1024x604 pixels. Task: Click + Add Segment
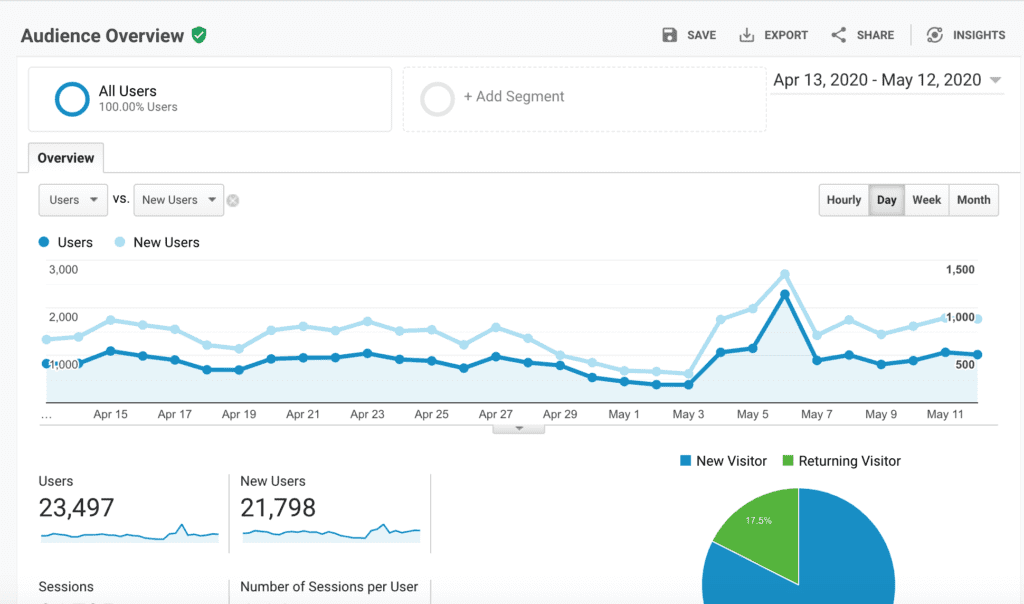(x=514, y=97)
